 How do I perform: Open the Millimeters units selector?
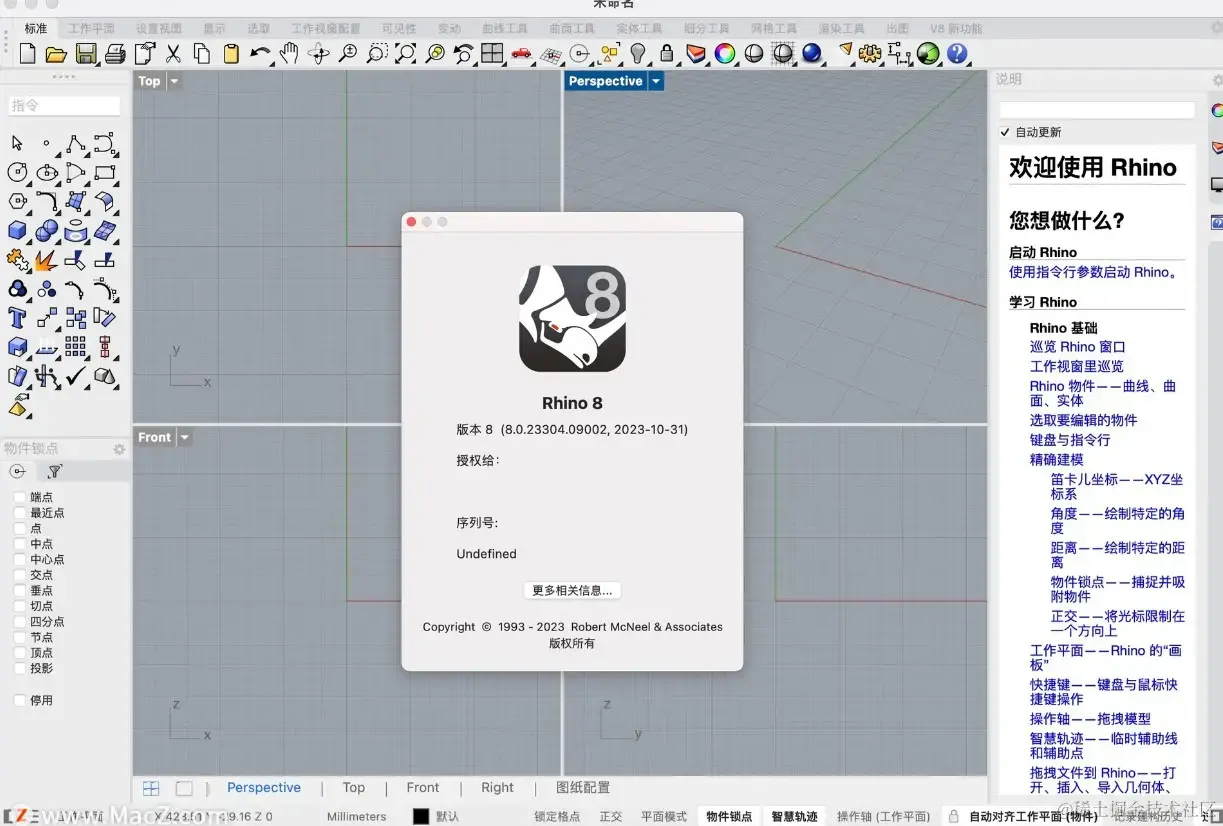(356, 816)
